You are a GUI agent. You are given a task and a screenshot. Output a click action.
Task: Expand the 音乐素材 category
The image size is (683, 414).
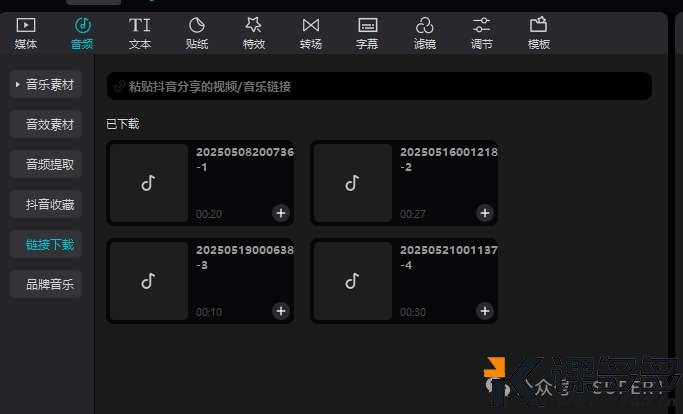[x=46, y=85]
